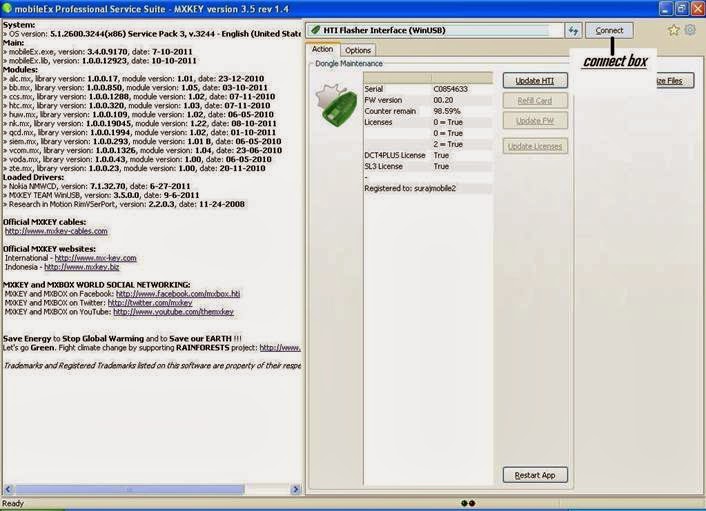Click the alc.mx module line

133,79
